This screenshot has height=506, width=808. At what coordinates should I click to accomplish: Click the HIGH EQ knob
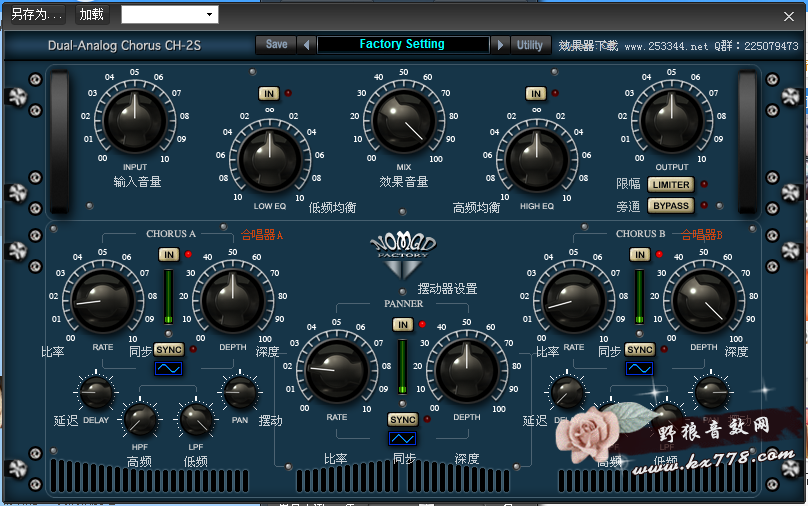pyautogui.click(x=536, y=159)
